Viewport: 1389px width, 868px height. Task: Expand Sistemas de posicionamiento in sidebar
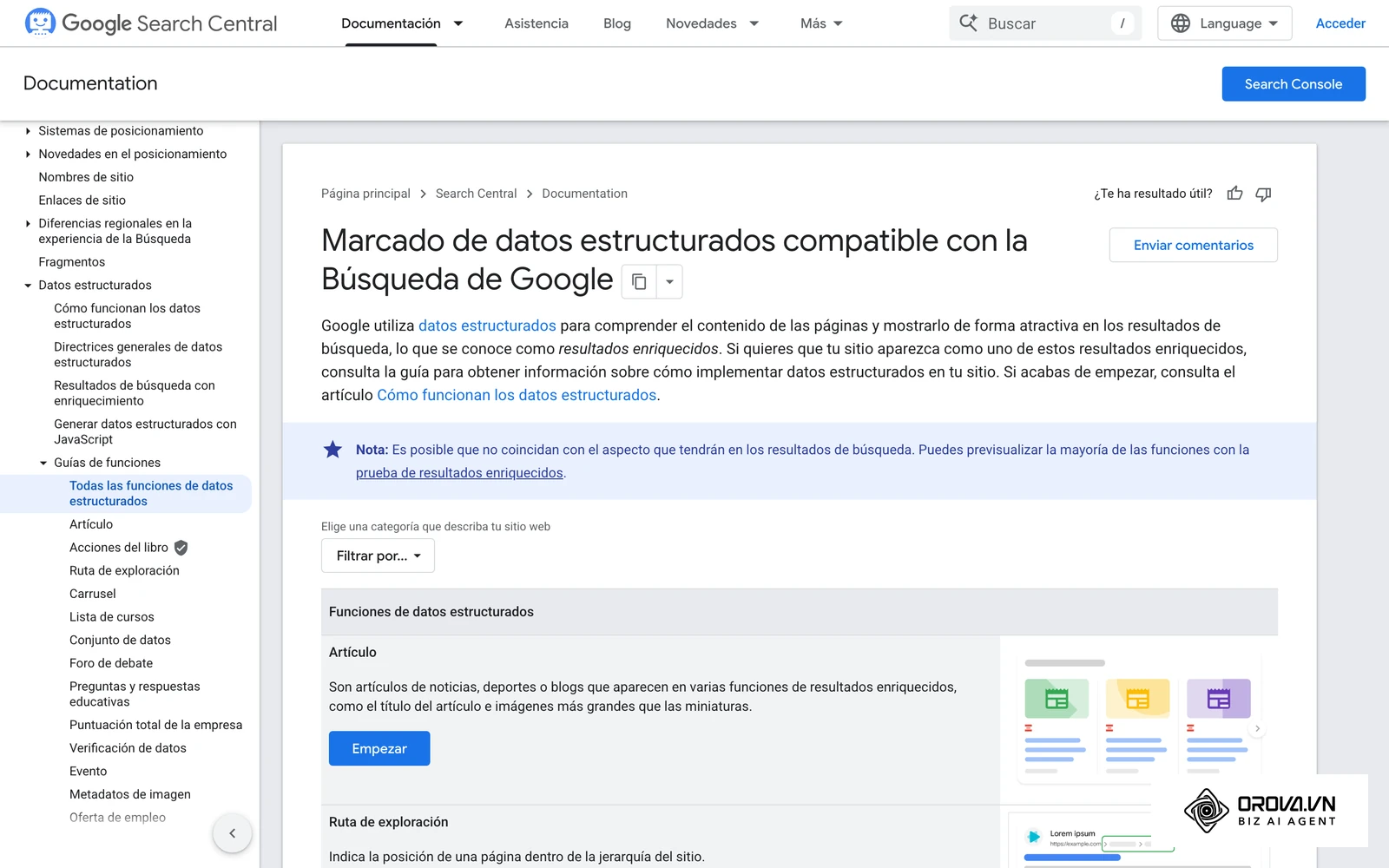click(x=28, y=131)
